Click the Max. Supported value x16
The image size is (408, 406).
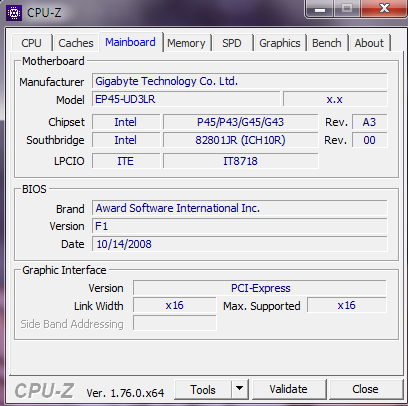[x=347, y=305]
